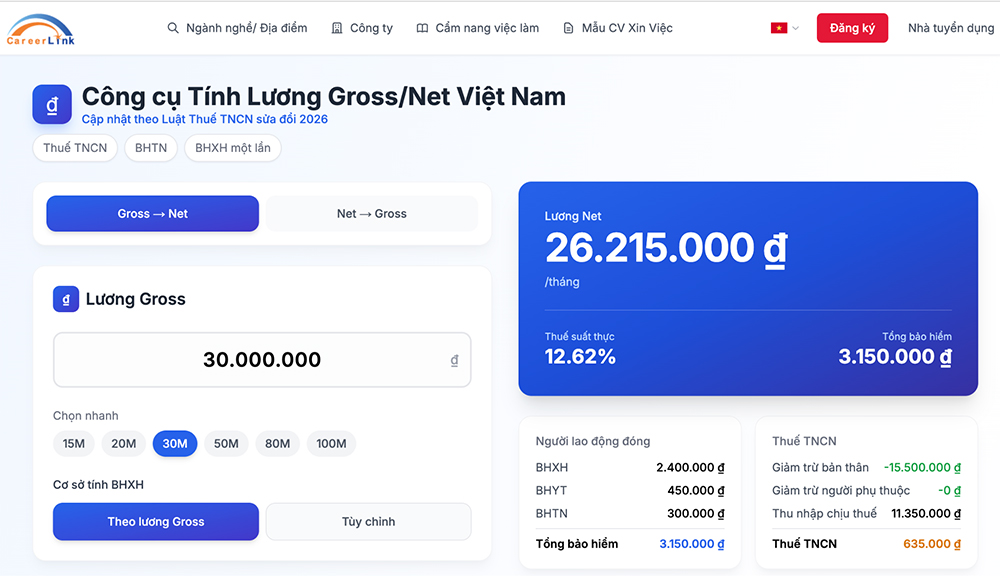Image resolution: width=1000 pixels, height=576 pixels.
Task: Click the đồng icon next to Lương Gross
Action: (x=66, y=299)
